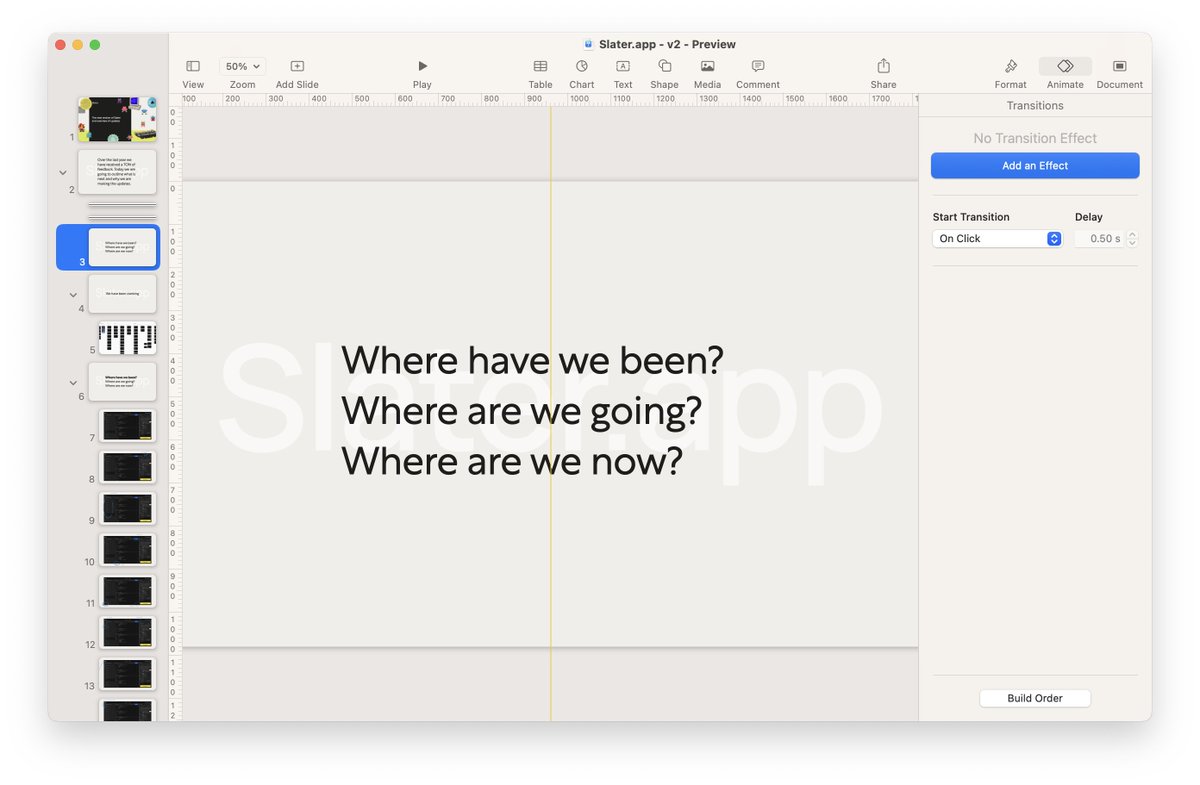Viewport: 1200px width, 785px height.
Task: Select slide 7 thumbnail
Action: tap(127, 425)
